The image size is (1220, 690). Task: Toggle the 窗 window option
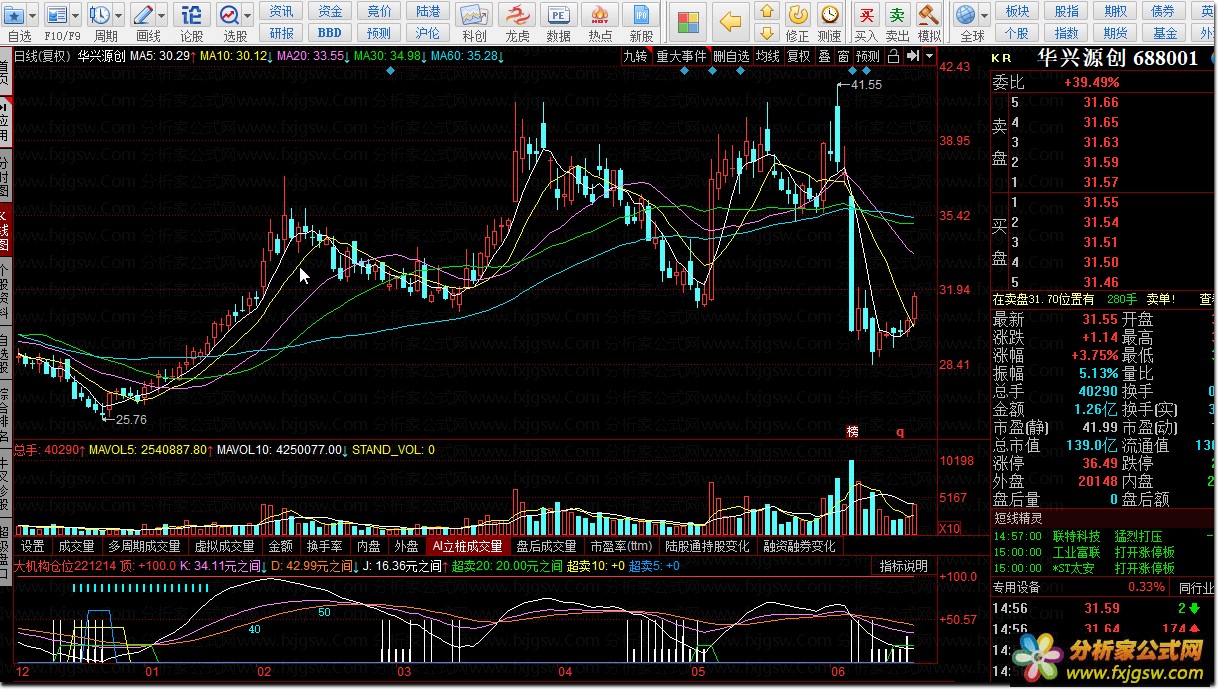click(843, 56)
